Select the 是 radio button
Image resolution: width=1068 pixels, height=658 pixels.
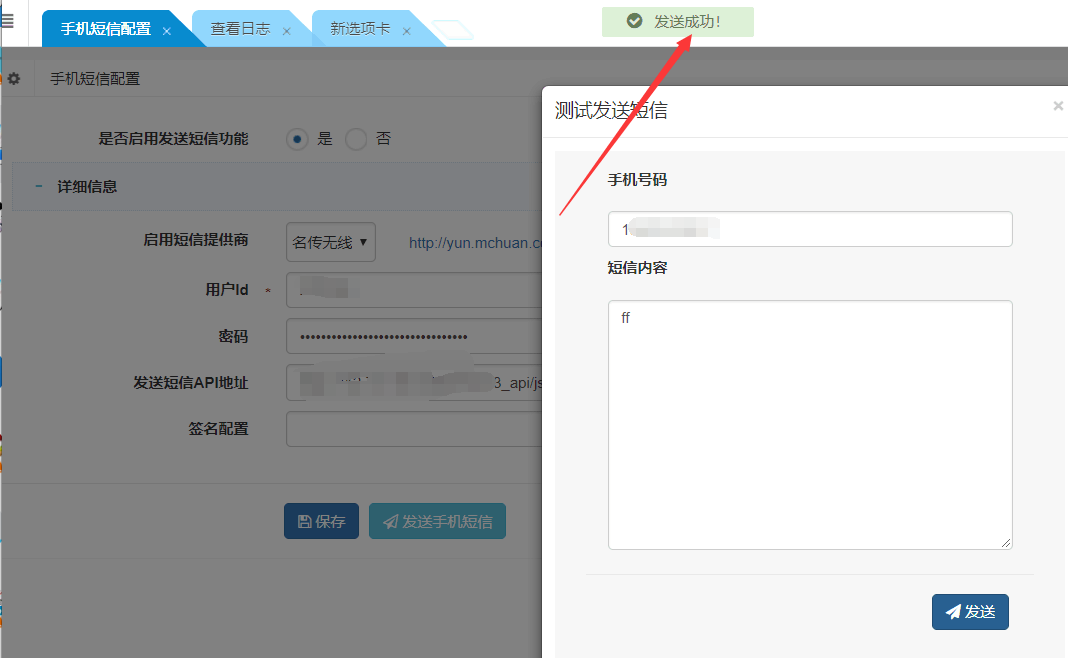(297, 139)
